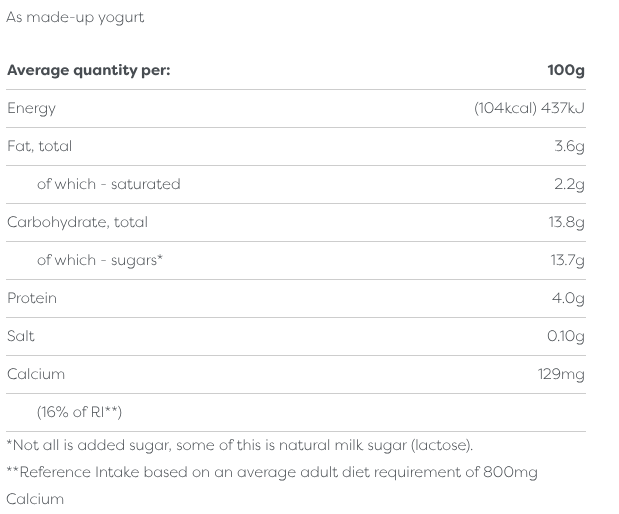The height and width of the screenshot is (514, 619).
Task: Select the Energy row label
Action: (31, 108)
